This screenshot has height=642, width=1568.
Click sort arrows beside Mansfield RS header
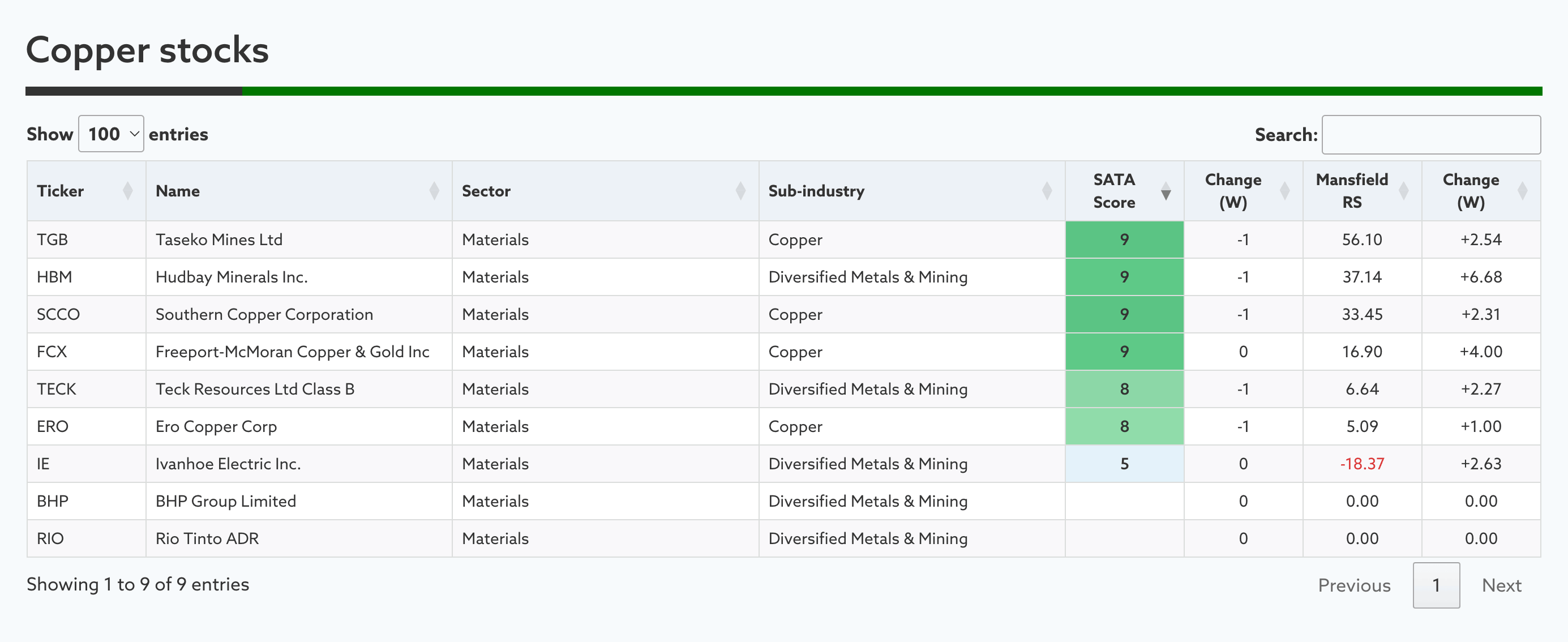(x=1404, y=191)
